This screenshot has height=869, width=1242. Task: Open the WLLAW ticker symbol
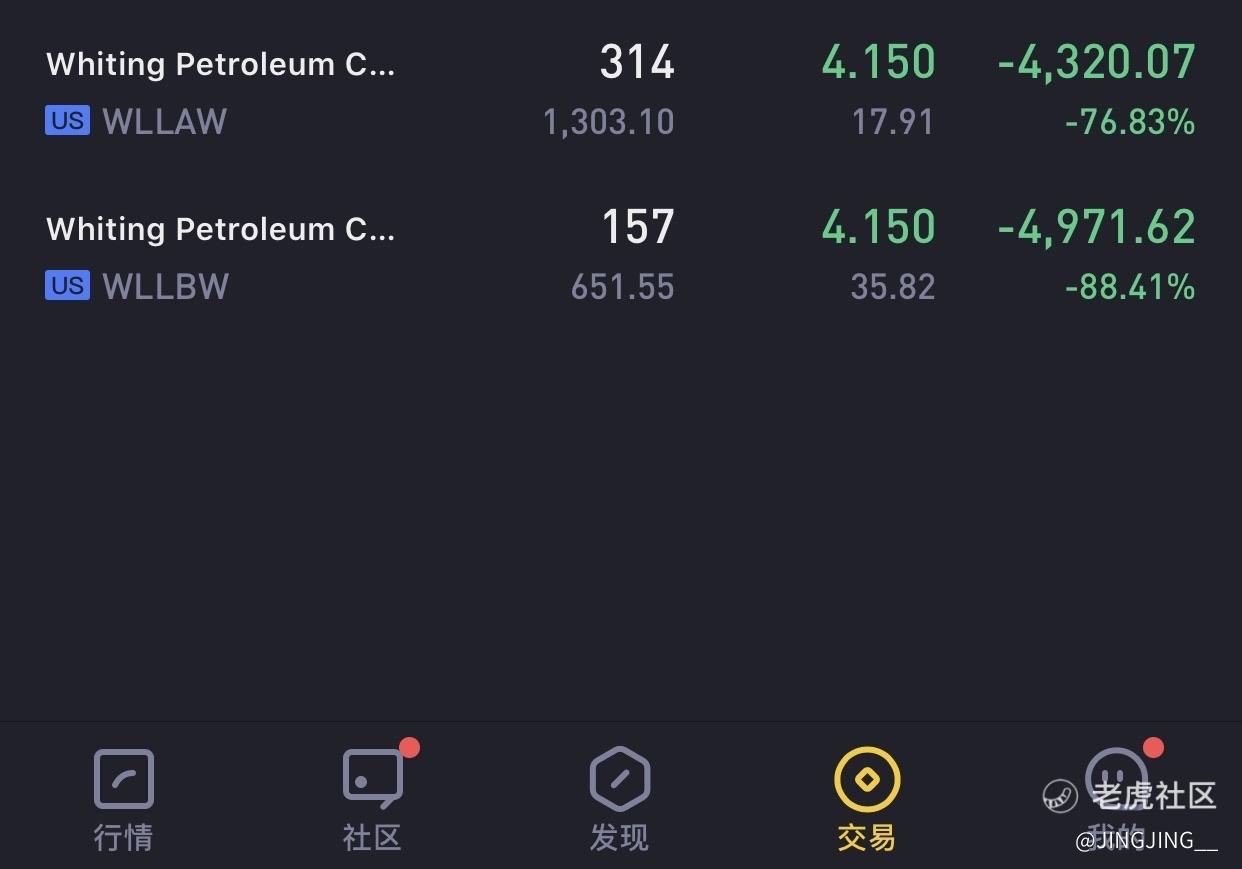click(x=165, y=122)
